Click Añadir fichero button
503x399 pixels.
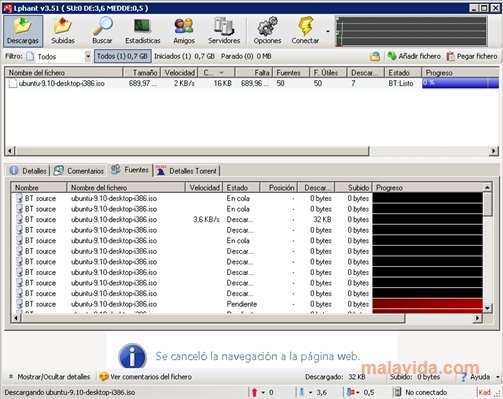pos(414,56)
